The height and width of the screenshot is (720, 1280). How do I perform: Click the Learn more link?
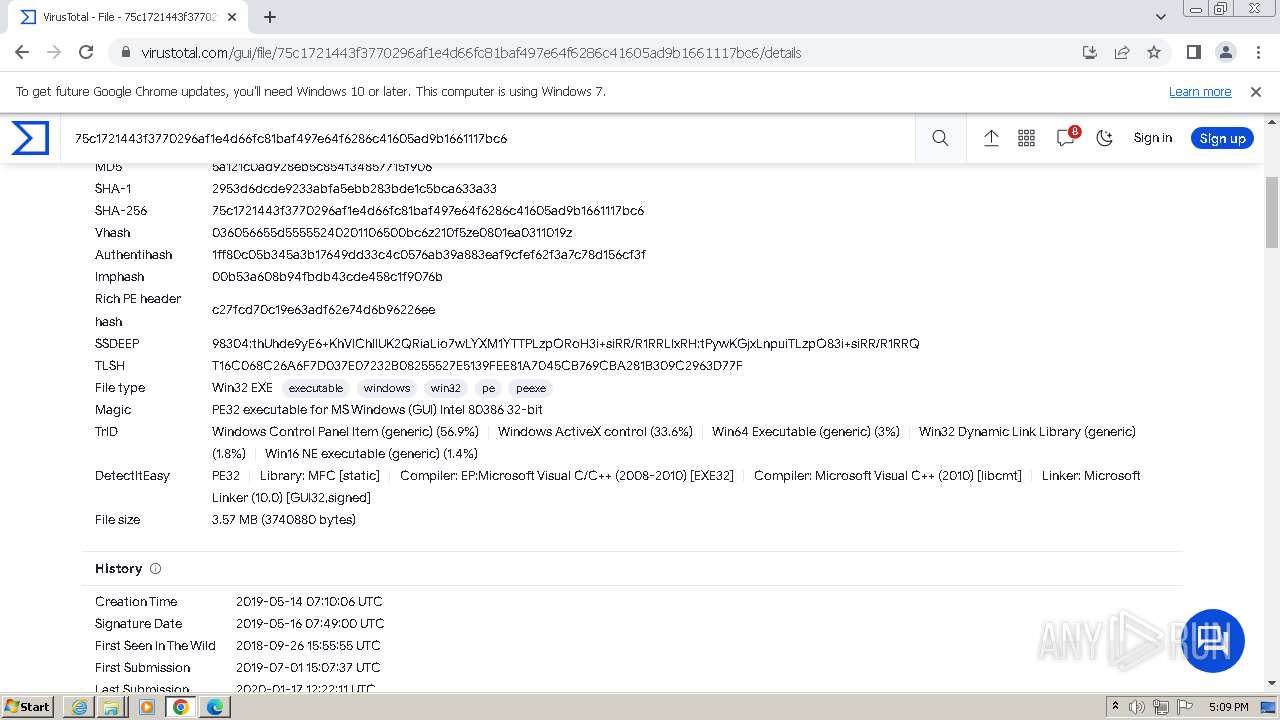coord(1200,91)
